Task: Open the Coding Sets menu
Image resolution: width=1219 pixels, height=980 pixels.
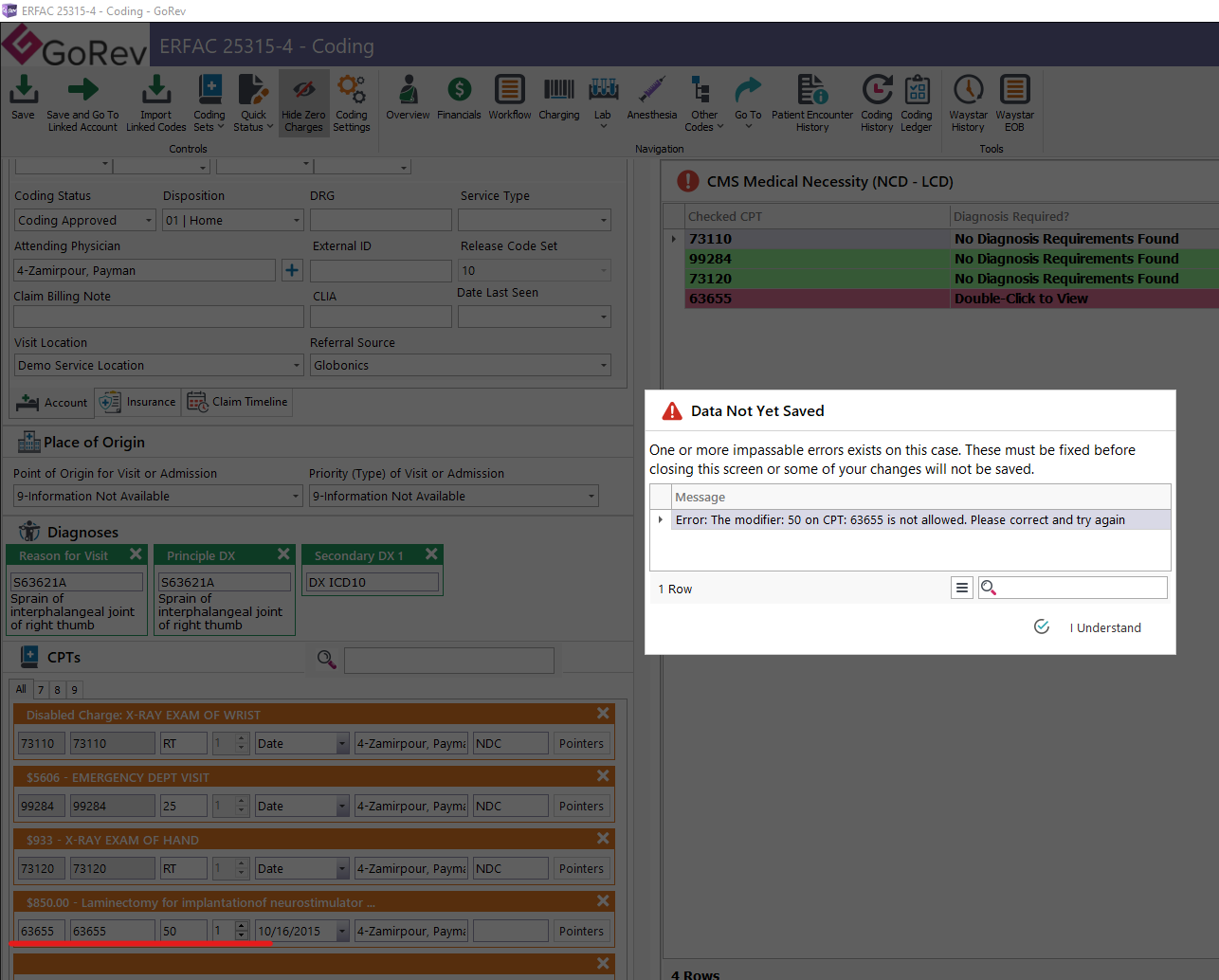Action: pos(209,102)
